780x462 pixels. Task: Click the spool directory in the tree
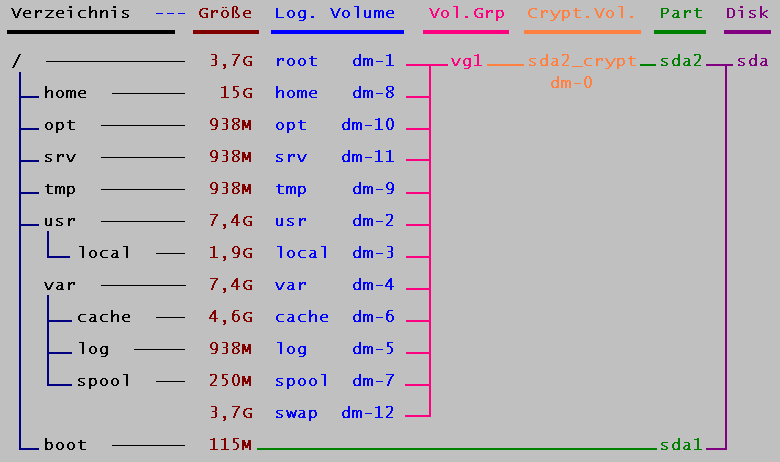coord(104,381)
